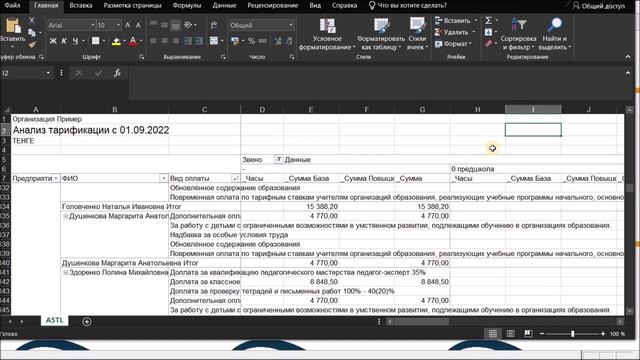Open Cell Styles (Стили ячеек)
Image resolution: width=640 pixels, height=360 pixels.
pyautogui.click(x=417, y=34)
